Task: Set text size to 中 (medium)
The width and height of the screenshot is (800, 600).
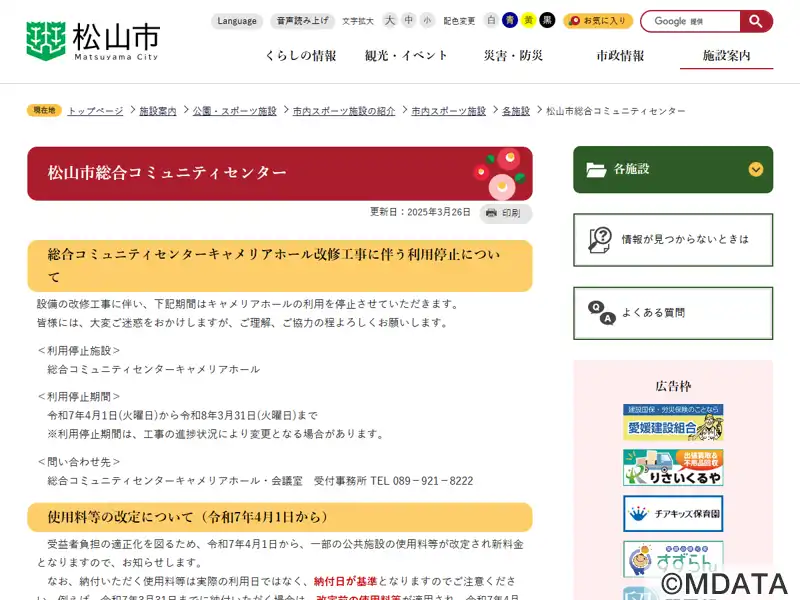Action: tap(409, 20)
